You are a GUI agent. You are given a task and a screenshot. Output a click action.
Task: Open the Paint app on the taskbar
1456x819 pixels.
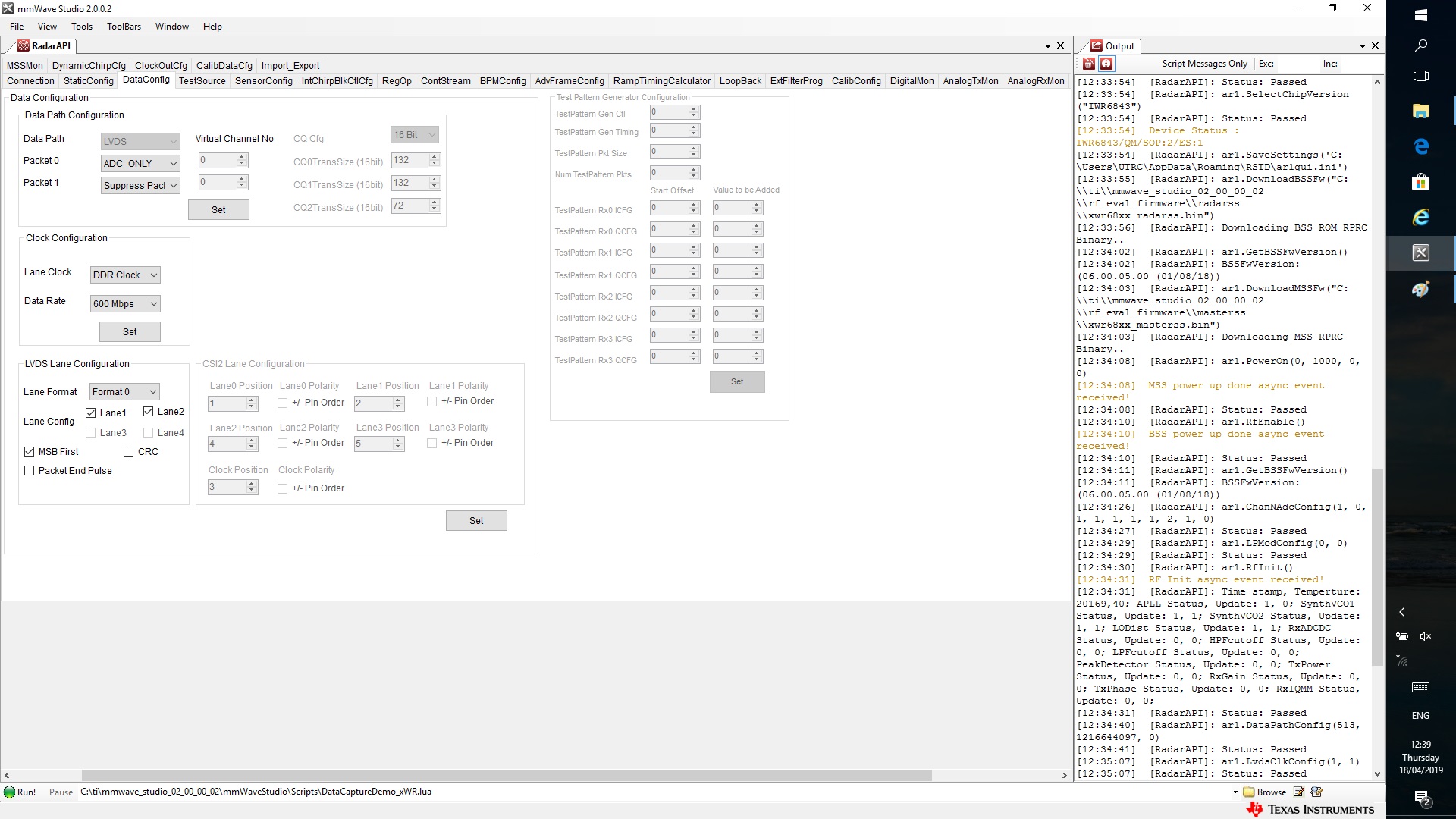click(1421, 289)
